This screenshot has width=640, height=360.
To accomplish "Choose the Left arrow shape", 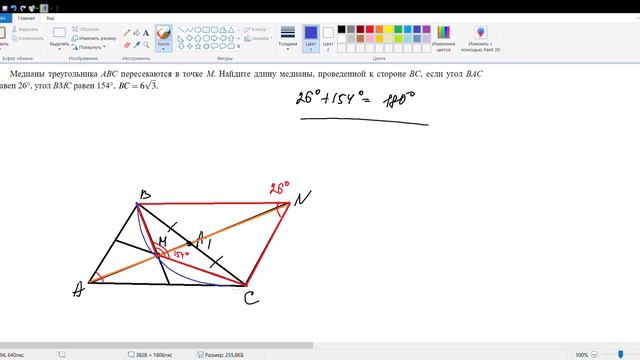I will [x=223, y=38].
